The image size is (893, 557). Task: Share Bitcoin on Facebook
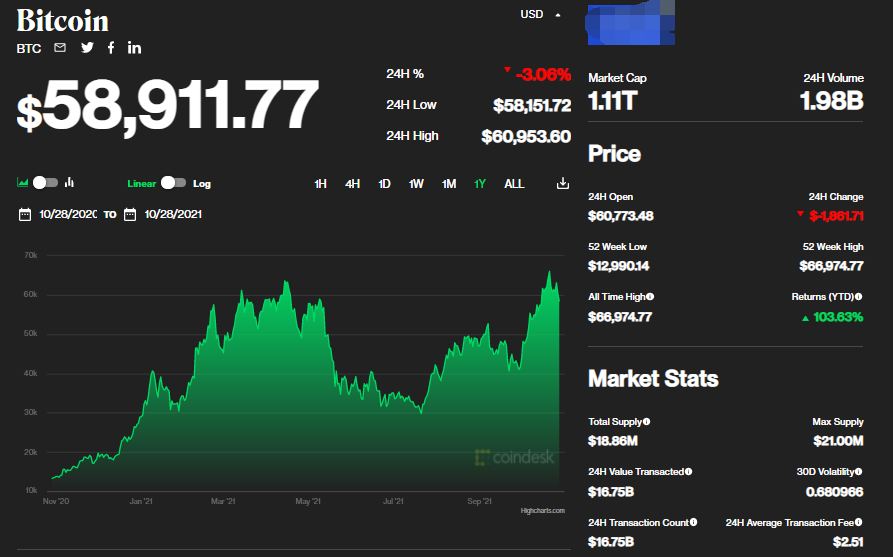click(111, 48)
